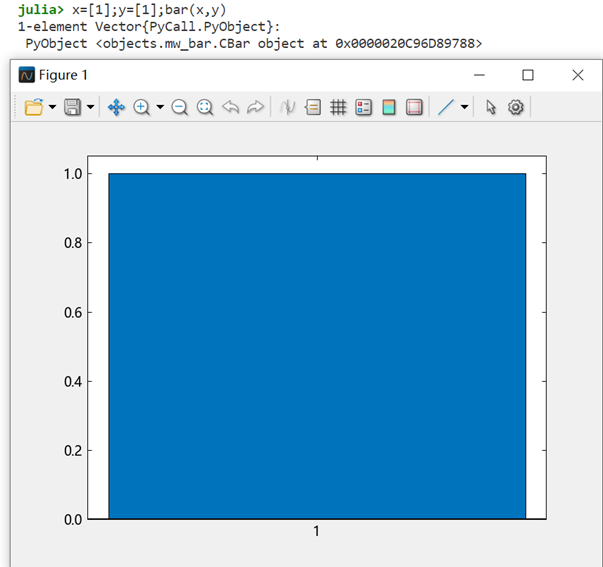The height and width of the screenshot is (567, 603).
Task: Select the pointer arrow tool
Action: click(x=490, y=107)
